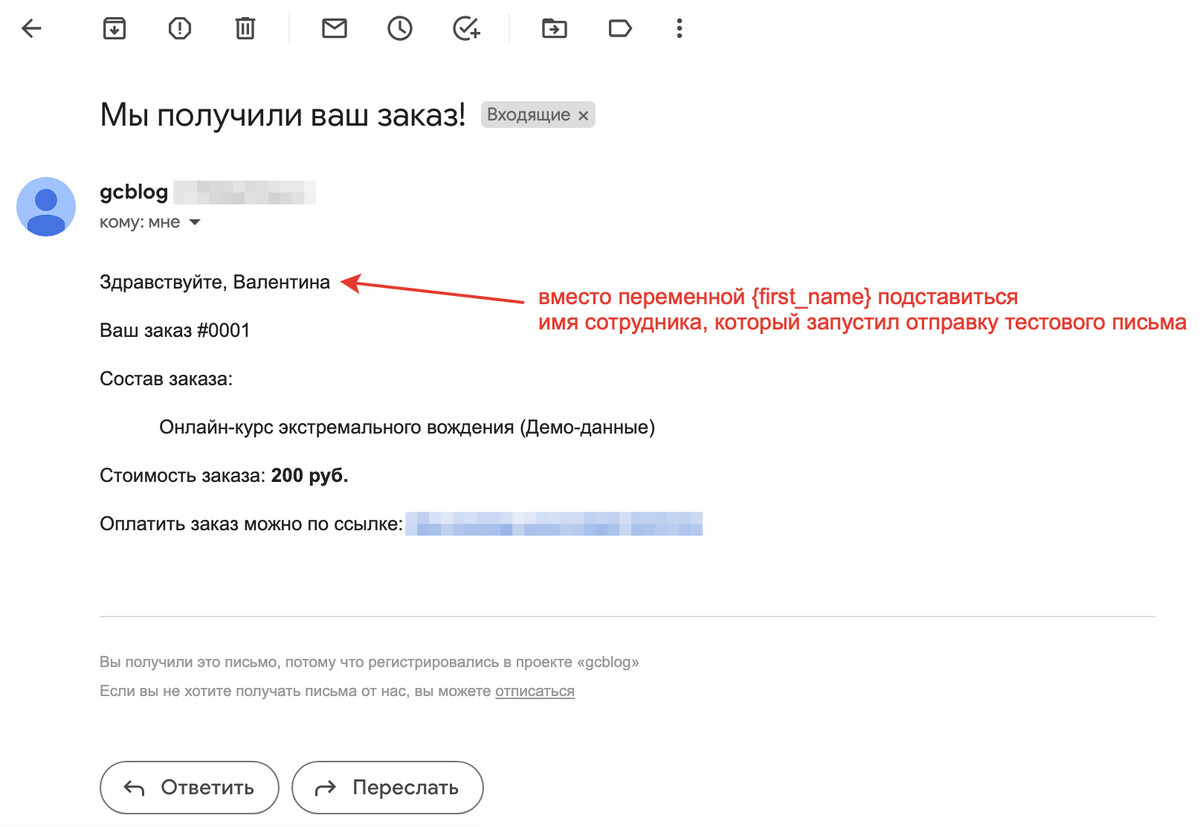Go back using the left arrow

pos(32,29)
